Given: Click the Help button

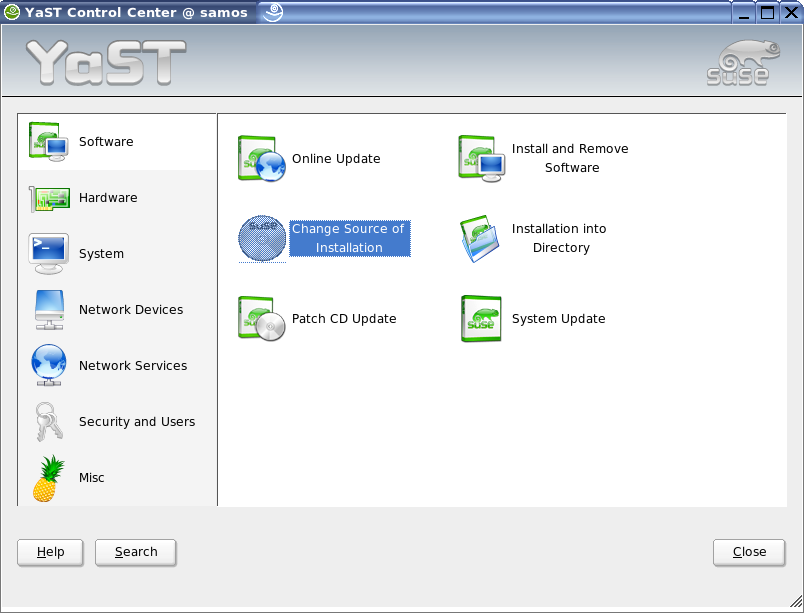Looking at the screenshot, I should [50, 553].
